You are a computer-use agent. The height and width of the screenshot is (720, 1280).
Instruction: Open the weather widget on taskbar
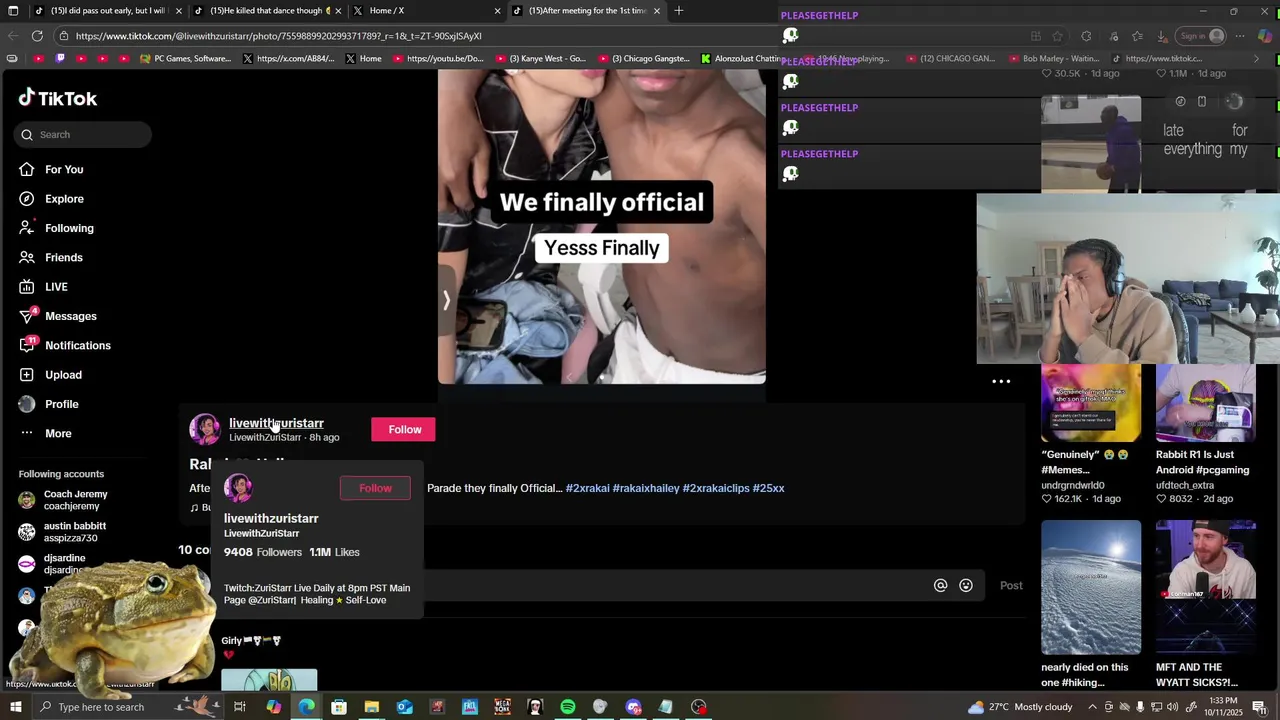(x=1020, y=707)
